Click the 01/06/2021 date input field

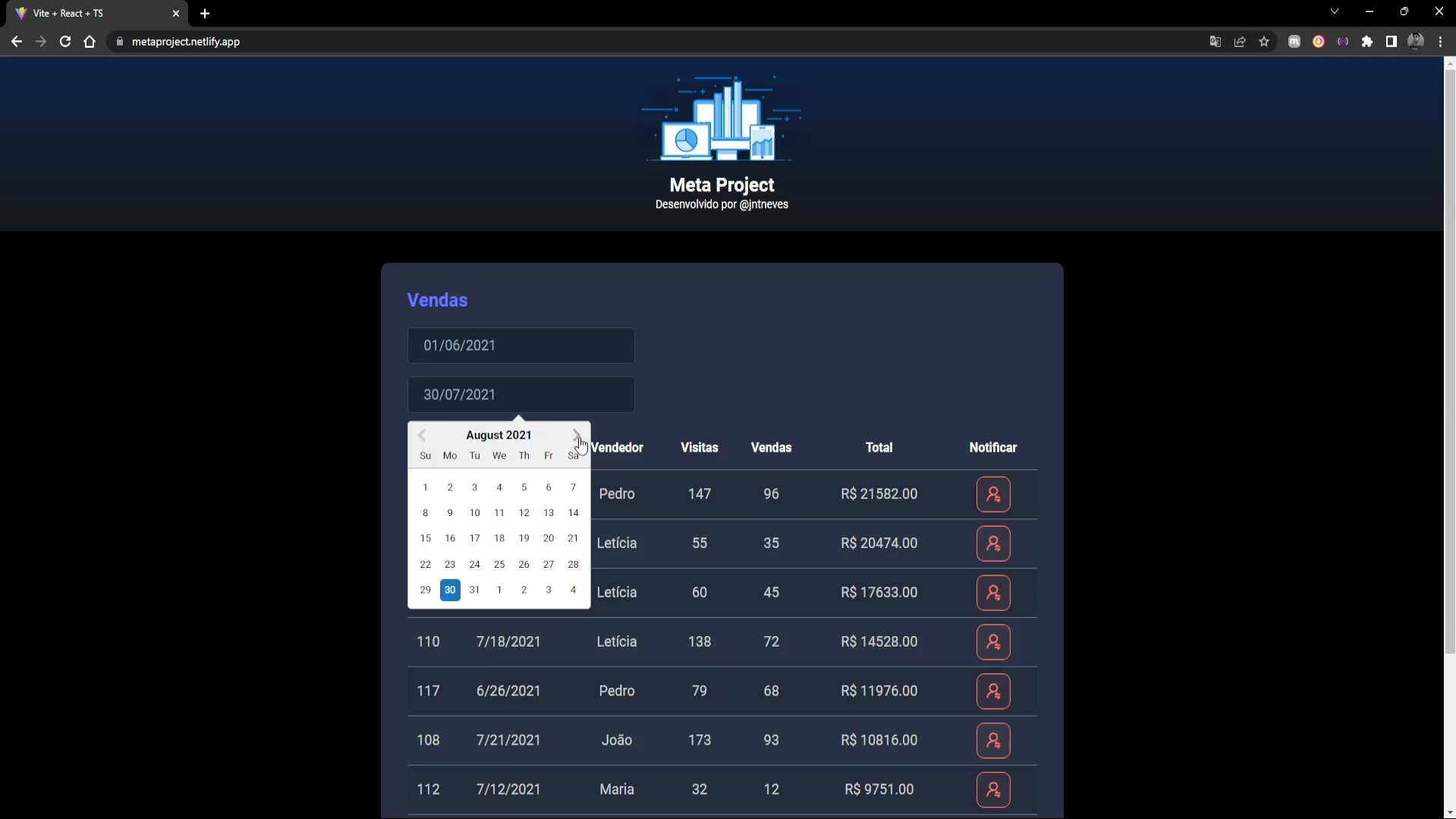521,345
